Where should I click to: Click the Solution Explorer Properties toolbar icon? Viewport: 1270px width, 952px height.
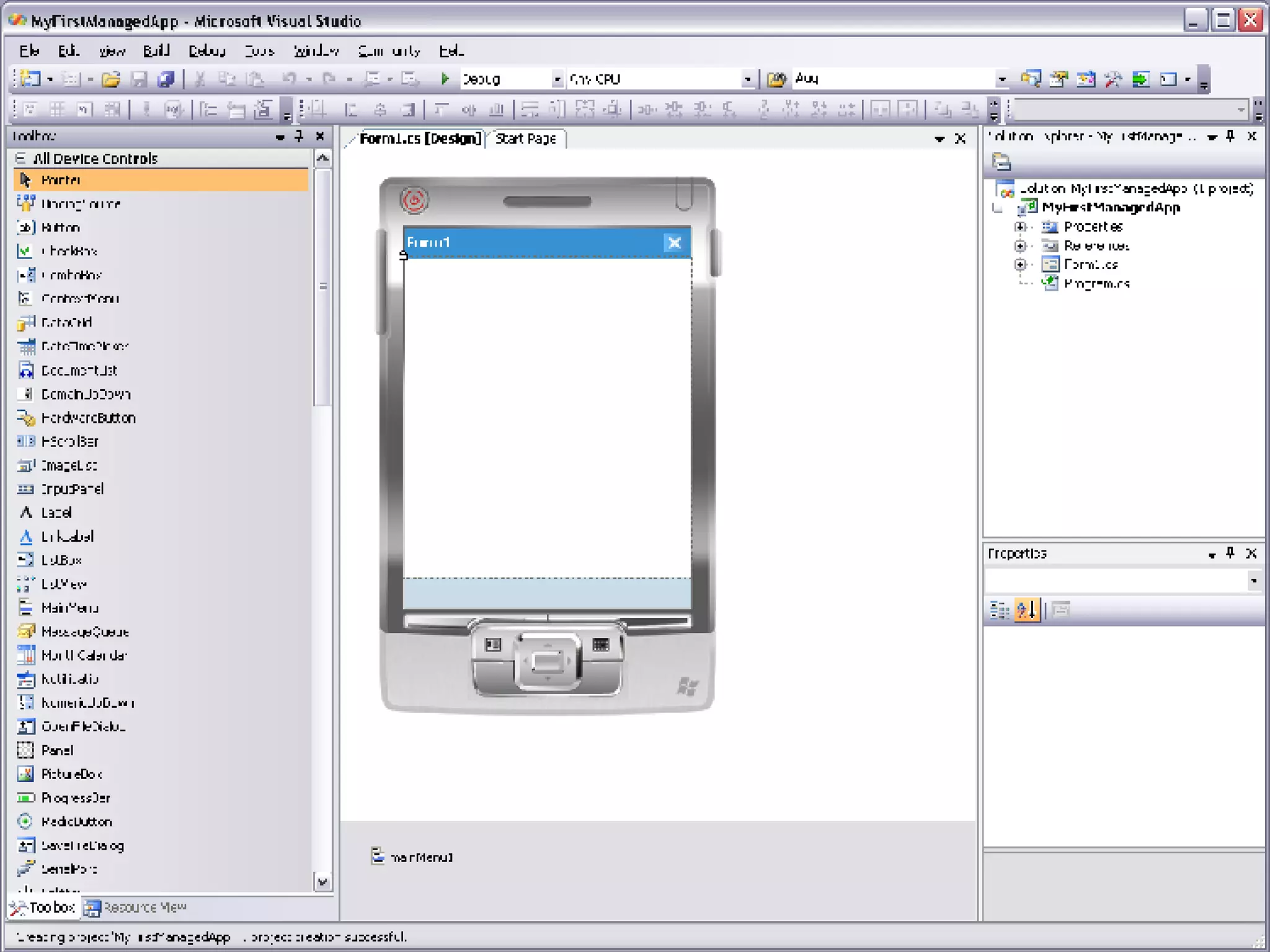click(x=1001, y=162)
